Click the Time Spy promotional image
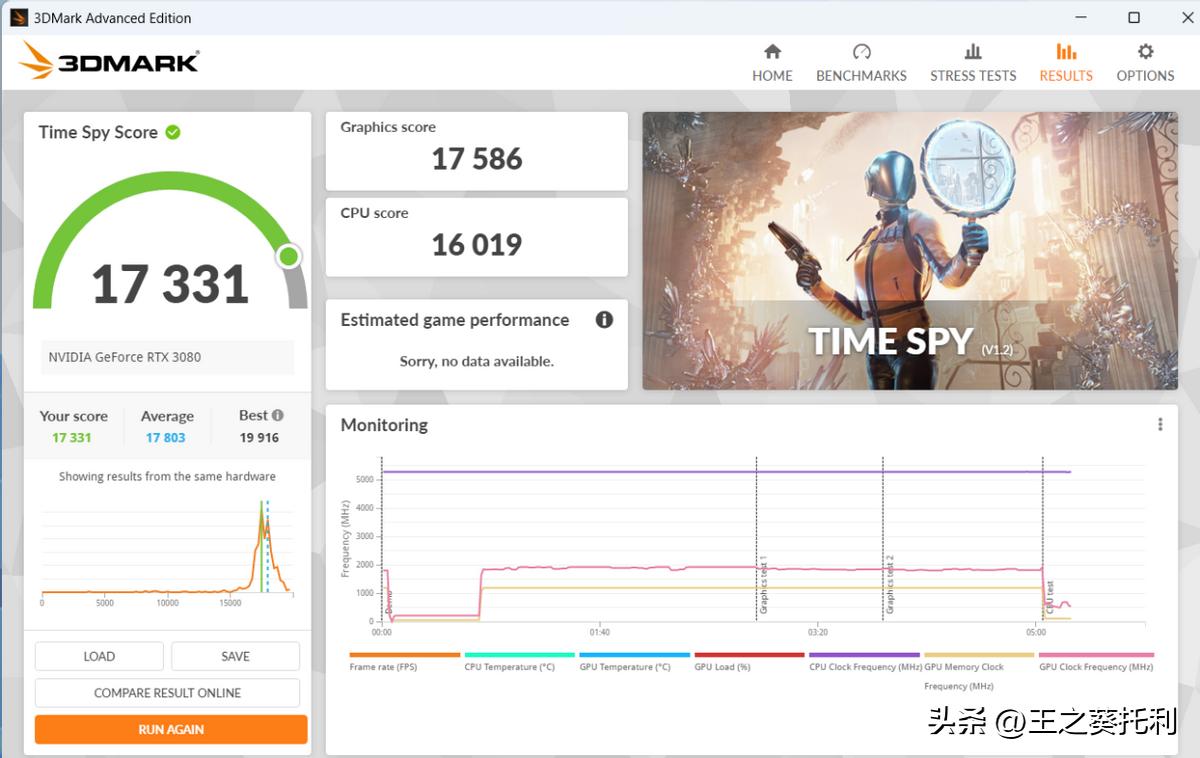This screenshot has width=1200, height=758. tap(909, 250)
